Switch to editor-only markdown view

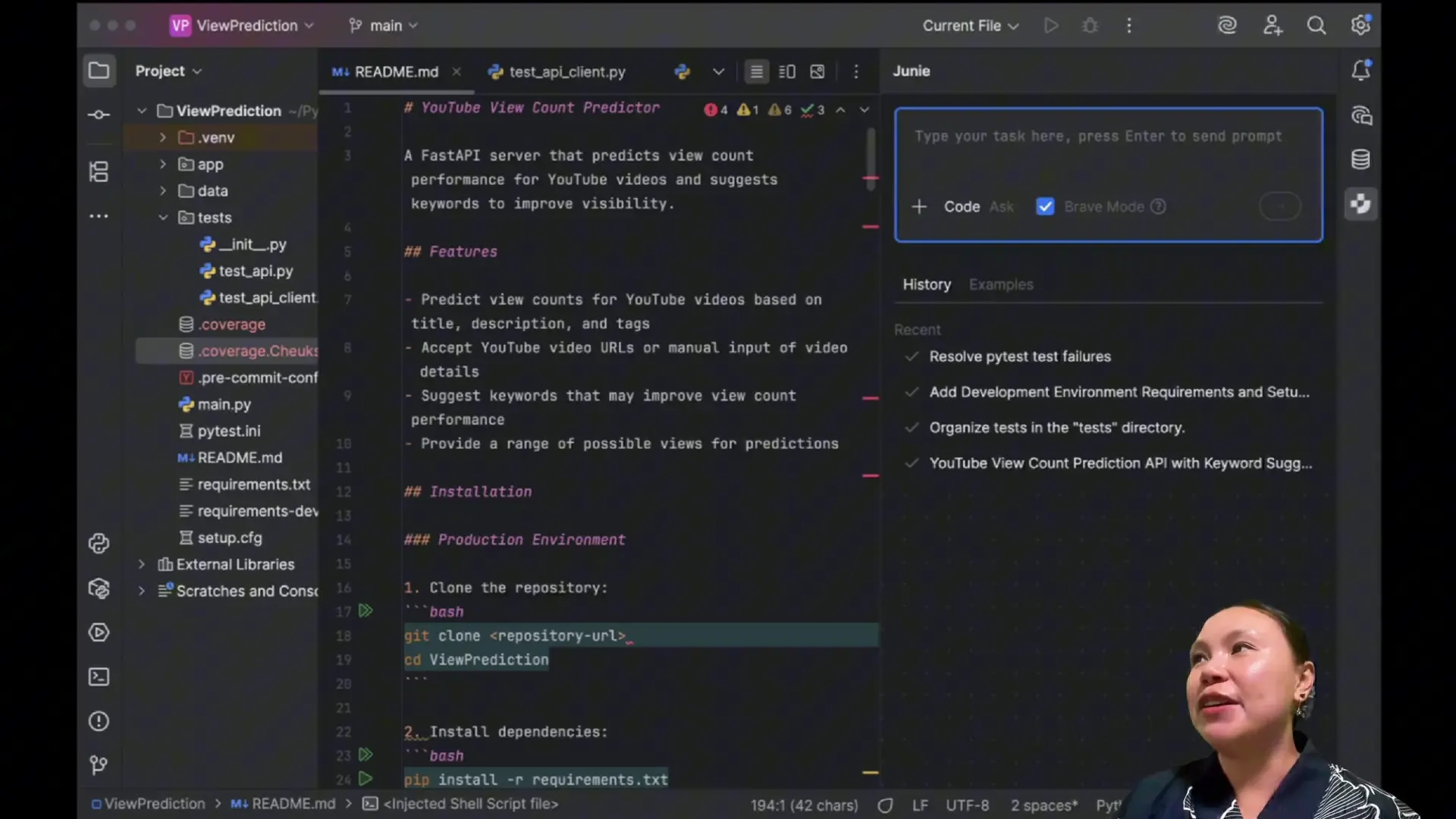756,71
